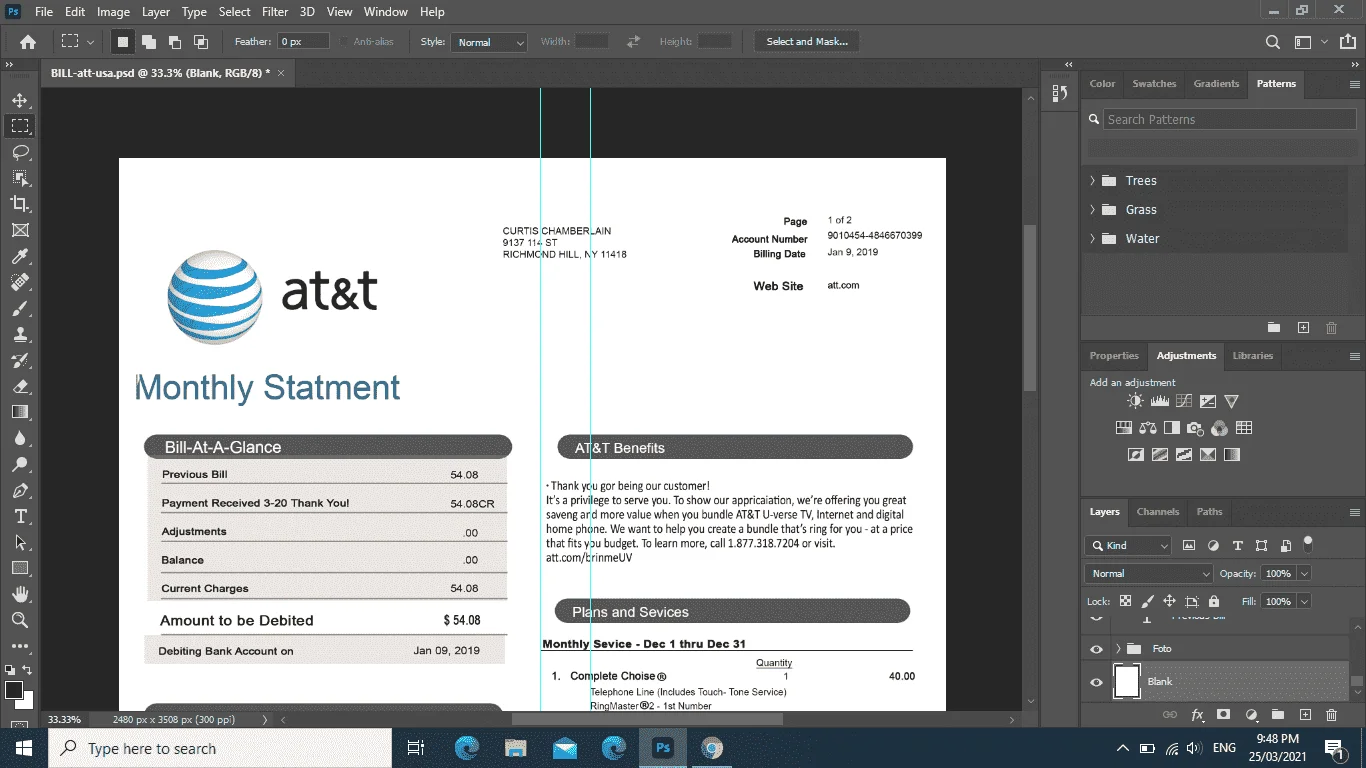
Task: Open the Windows Start menu
Action: pos(24,748)
